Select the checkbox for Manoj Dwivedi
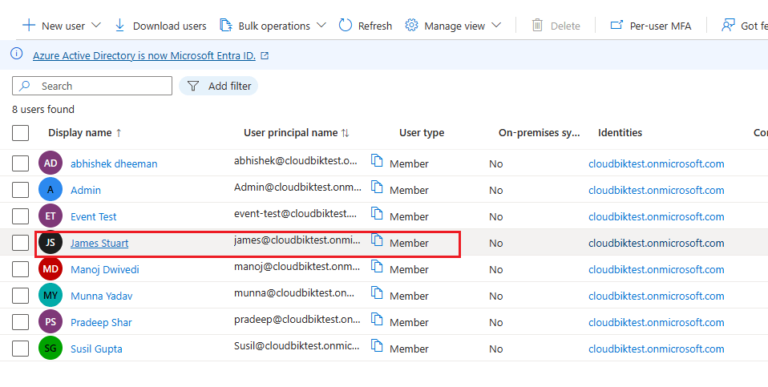 21,269
